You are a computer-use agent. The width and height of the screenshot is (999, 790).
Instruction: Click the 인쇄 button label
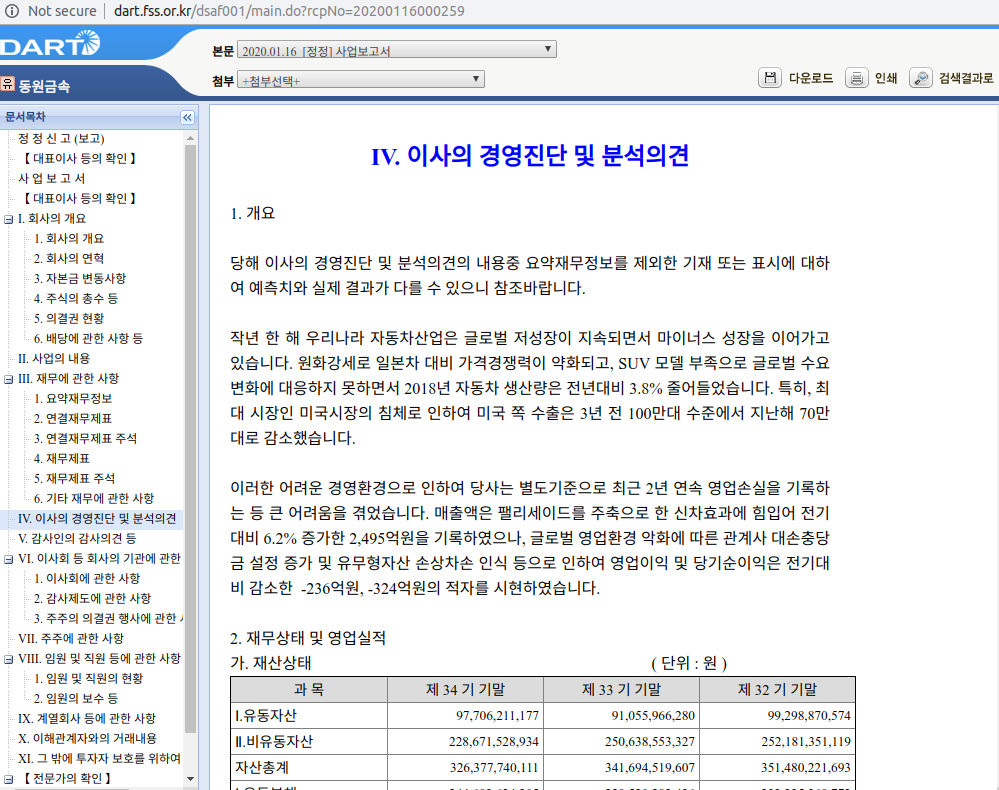[886, 78]
